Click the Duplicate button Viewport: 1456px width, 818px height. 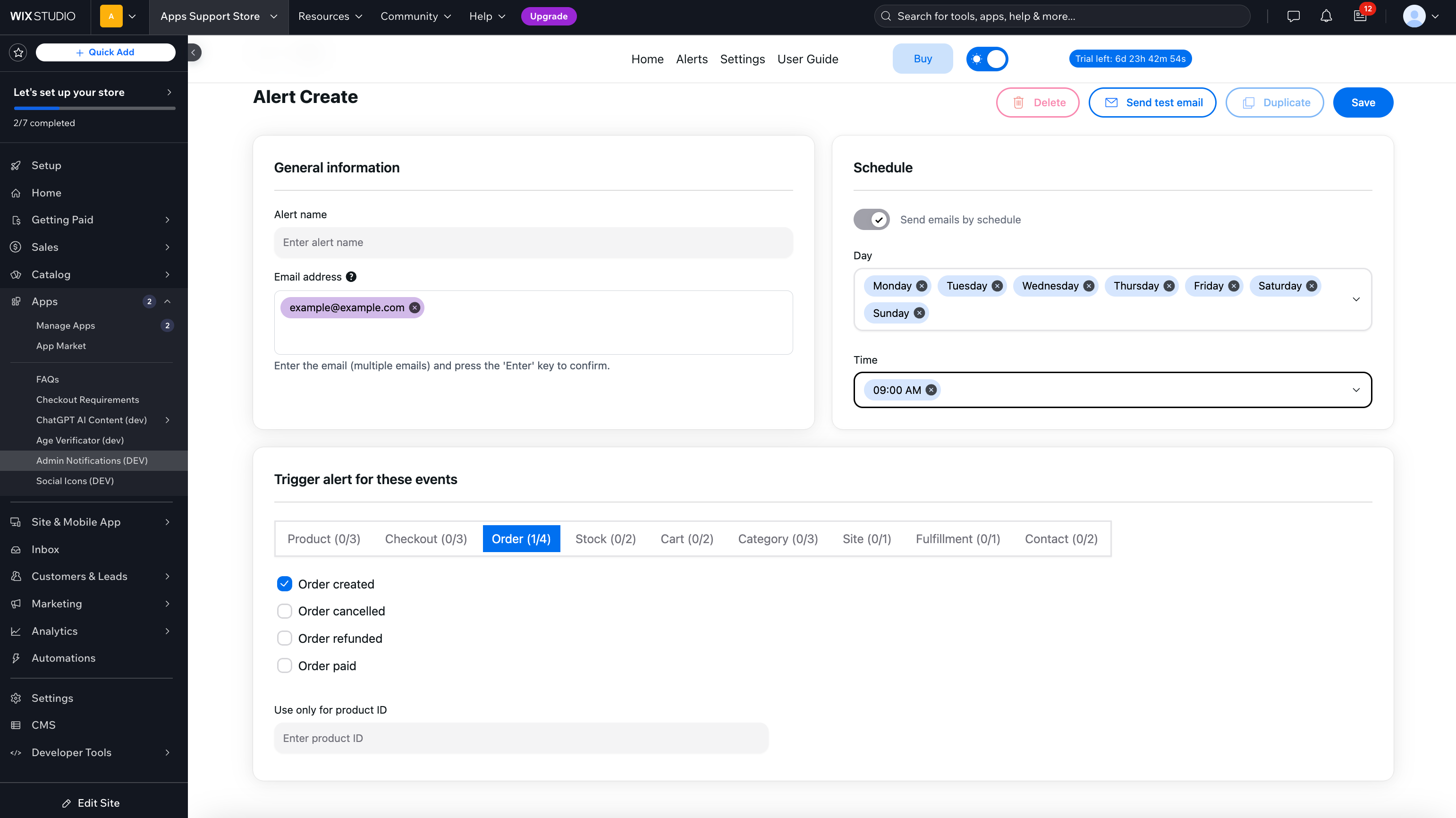[x=1275, y=102]
